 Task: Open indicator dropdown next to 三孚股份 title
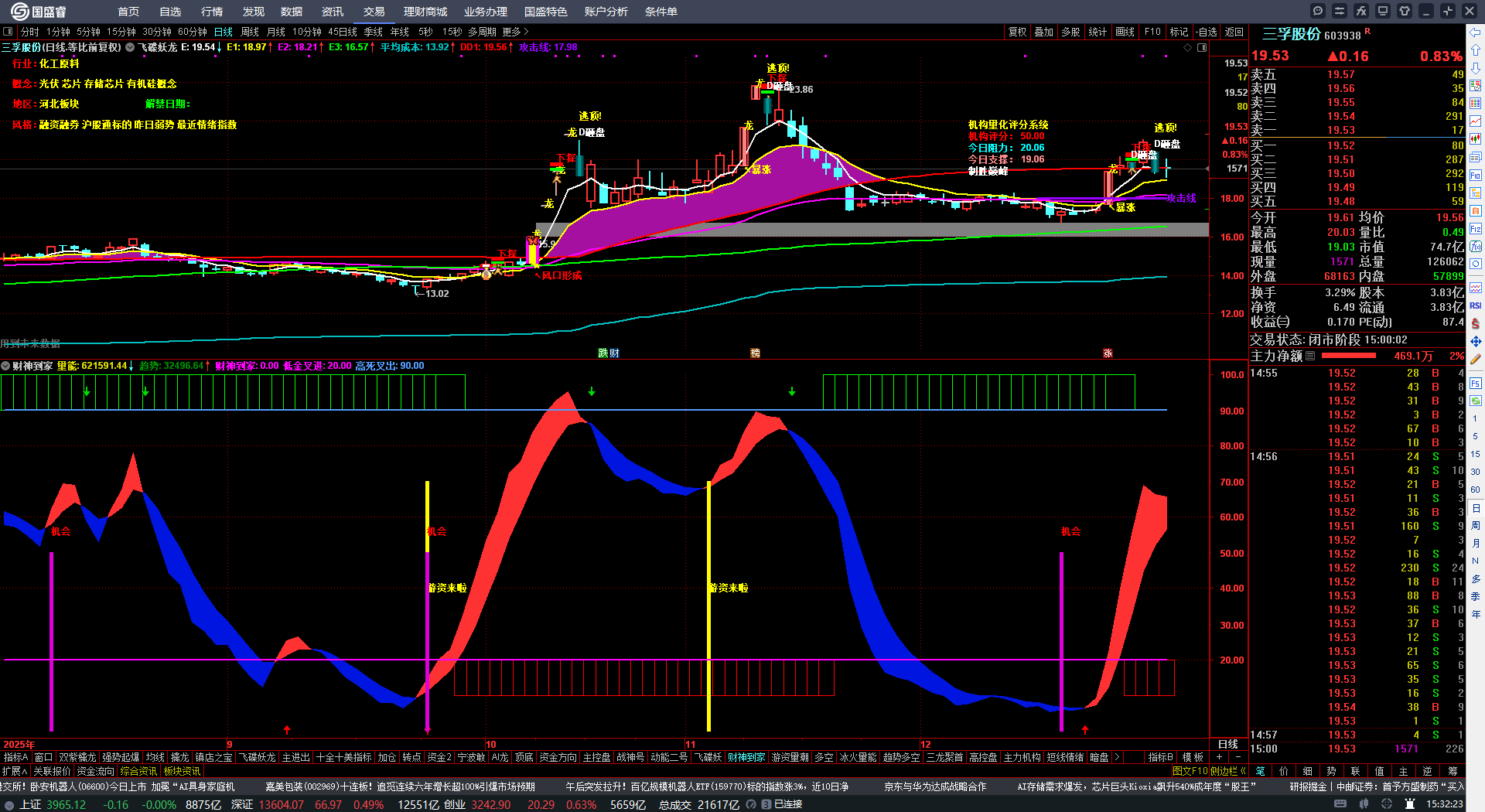click(x=130, y=47)
